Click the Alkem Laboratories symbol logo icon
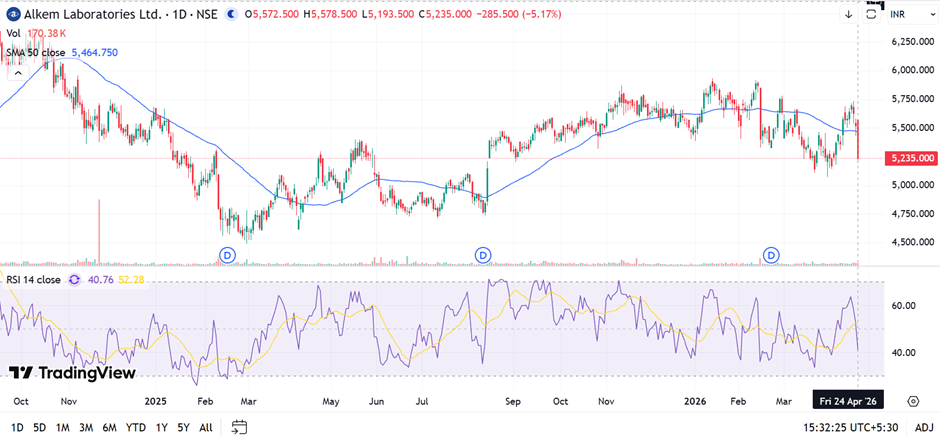The width and height of the screenshot is (940, 441). pos(11,14)
